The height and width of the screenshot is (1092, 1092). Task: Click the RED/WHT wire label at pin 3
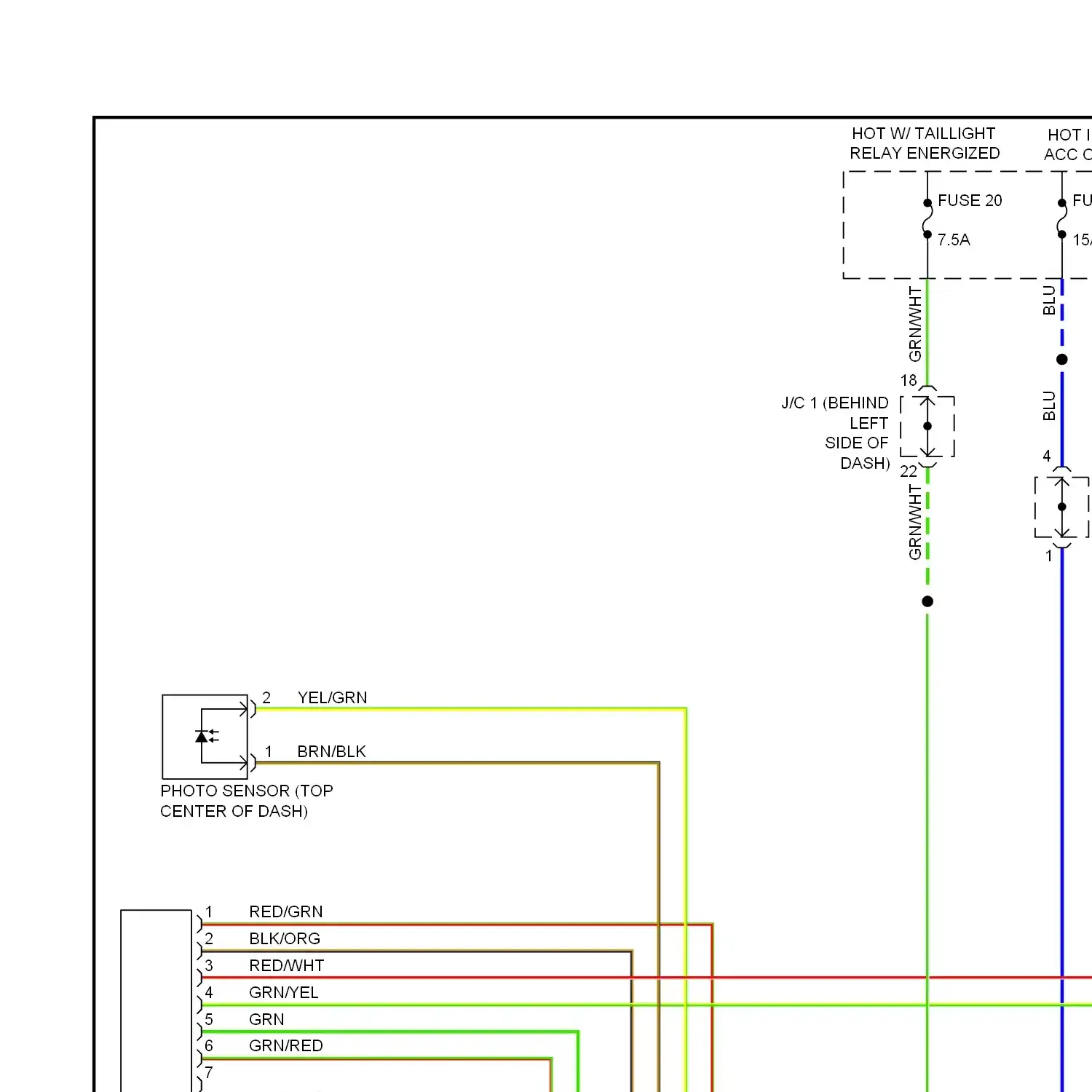pyautogui.click(x=286, y=965)
